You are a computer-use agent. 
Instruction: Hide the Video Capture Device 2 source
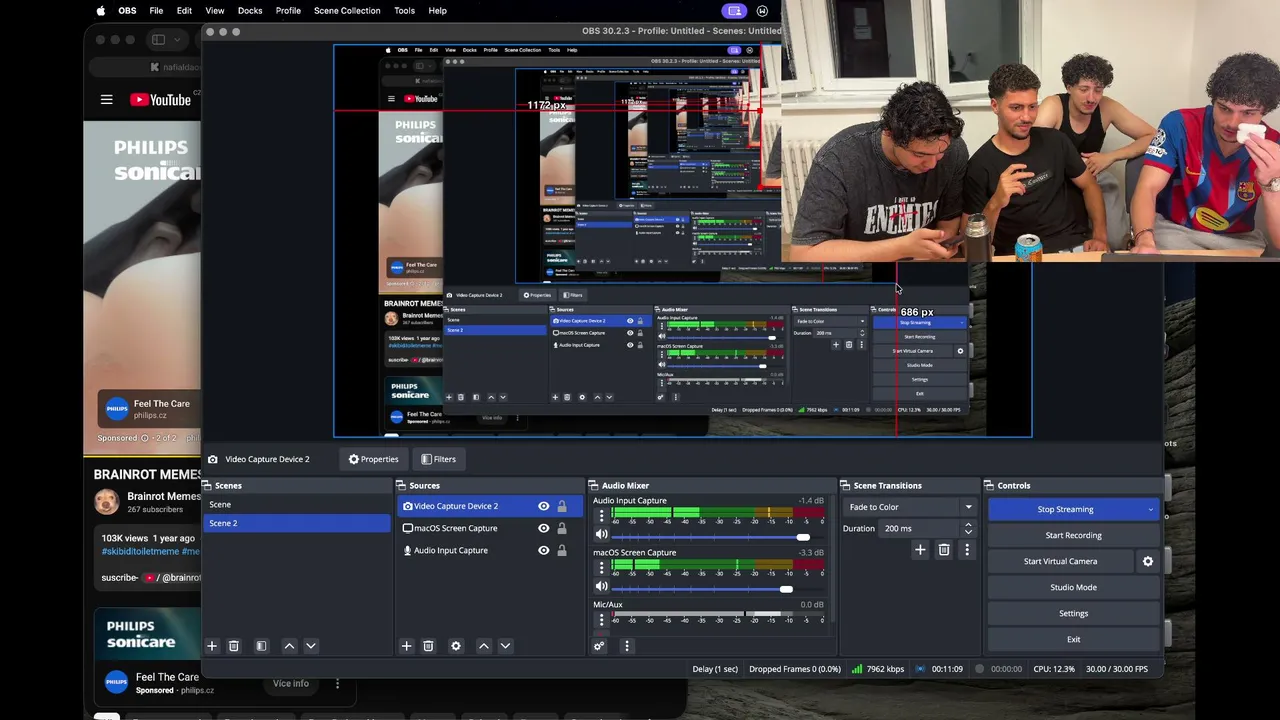click(544, 506)
